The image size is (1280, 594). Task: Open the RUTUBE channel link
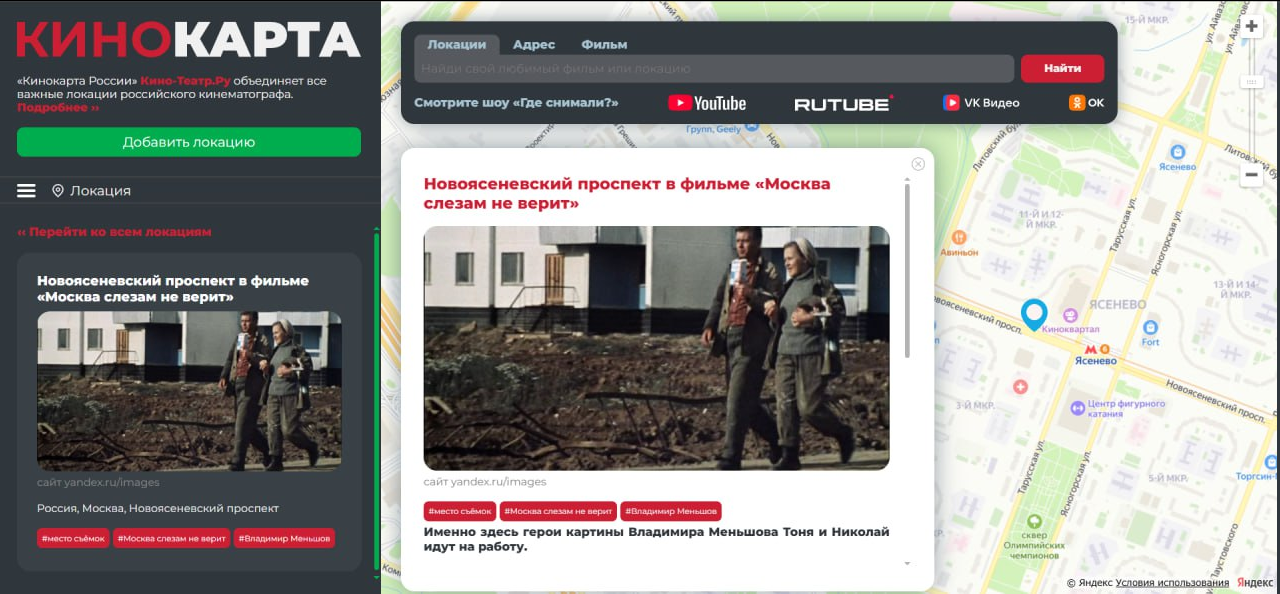point(844,103)
